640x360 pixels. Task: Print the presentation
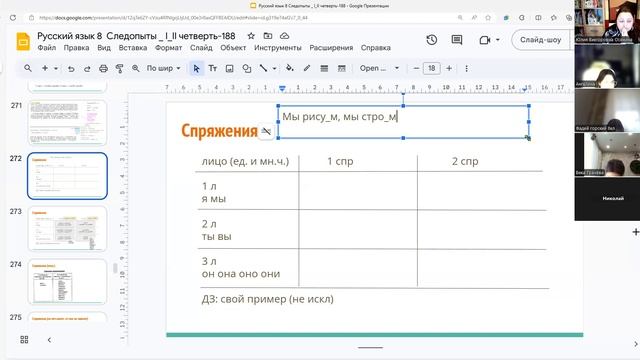103,69
